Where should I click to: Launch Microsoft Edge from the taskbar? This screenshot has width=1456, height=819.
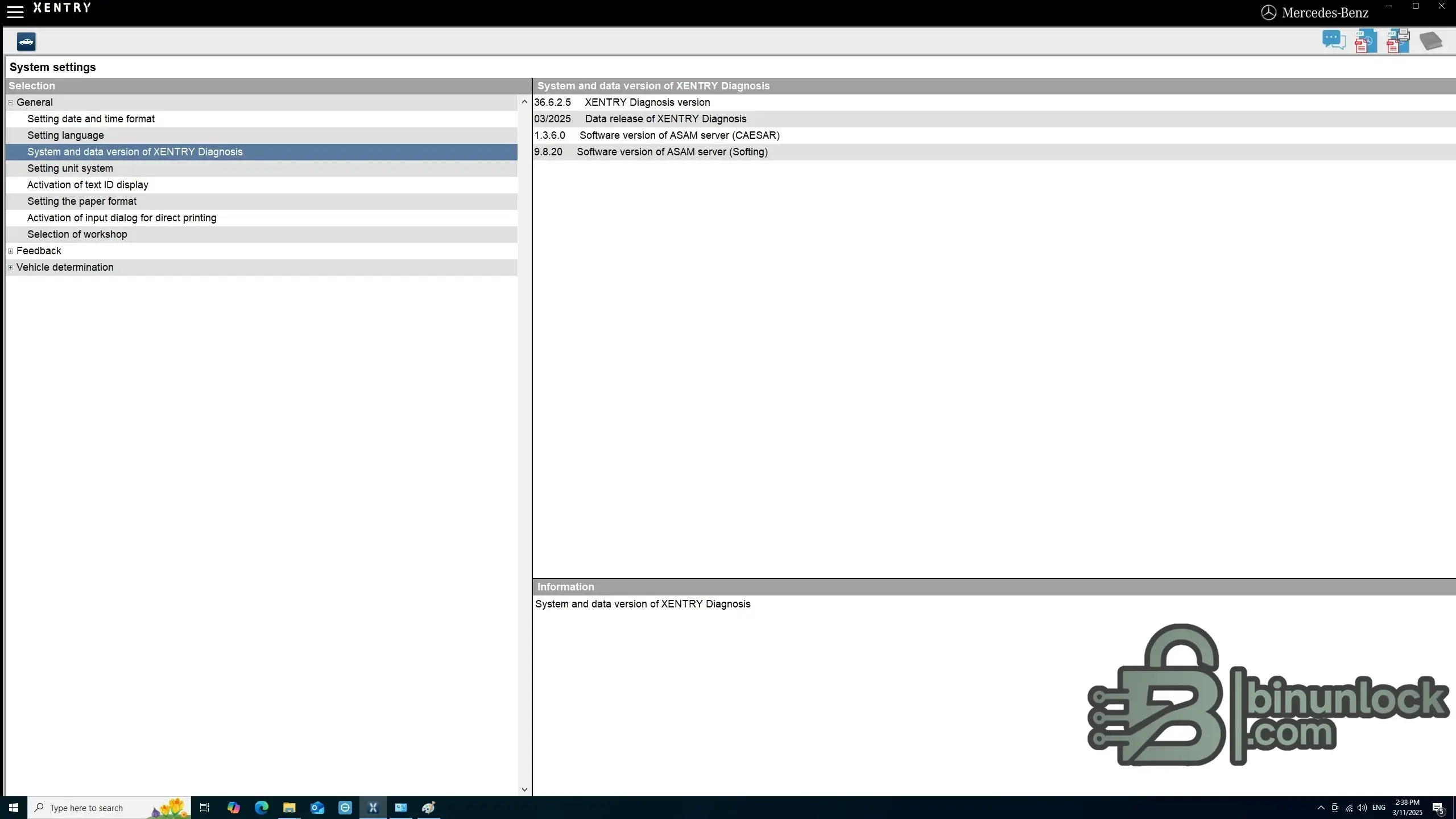261,808
